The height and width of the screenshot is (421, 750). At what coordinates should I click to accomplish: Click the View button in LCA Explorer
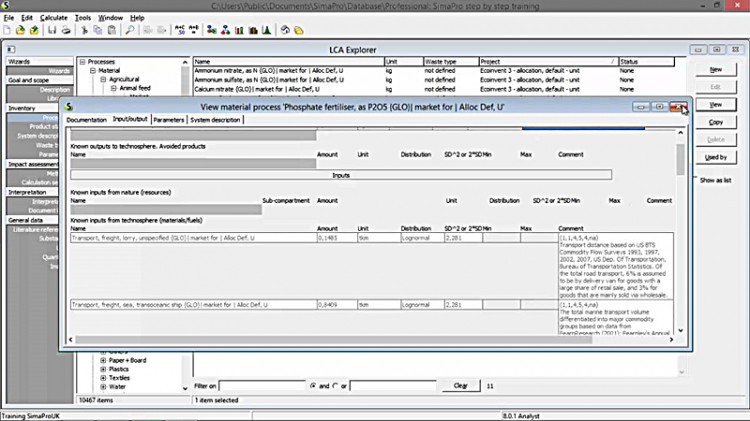pos(716,105)
